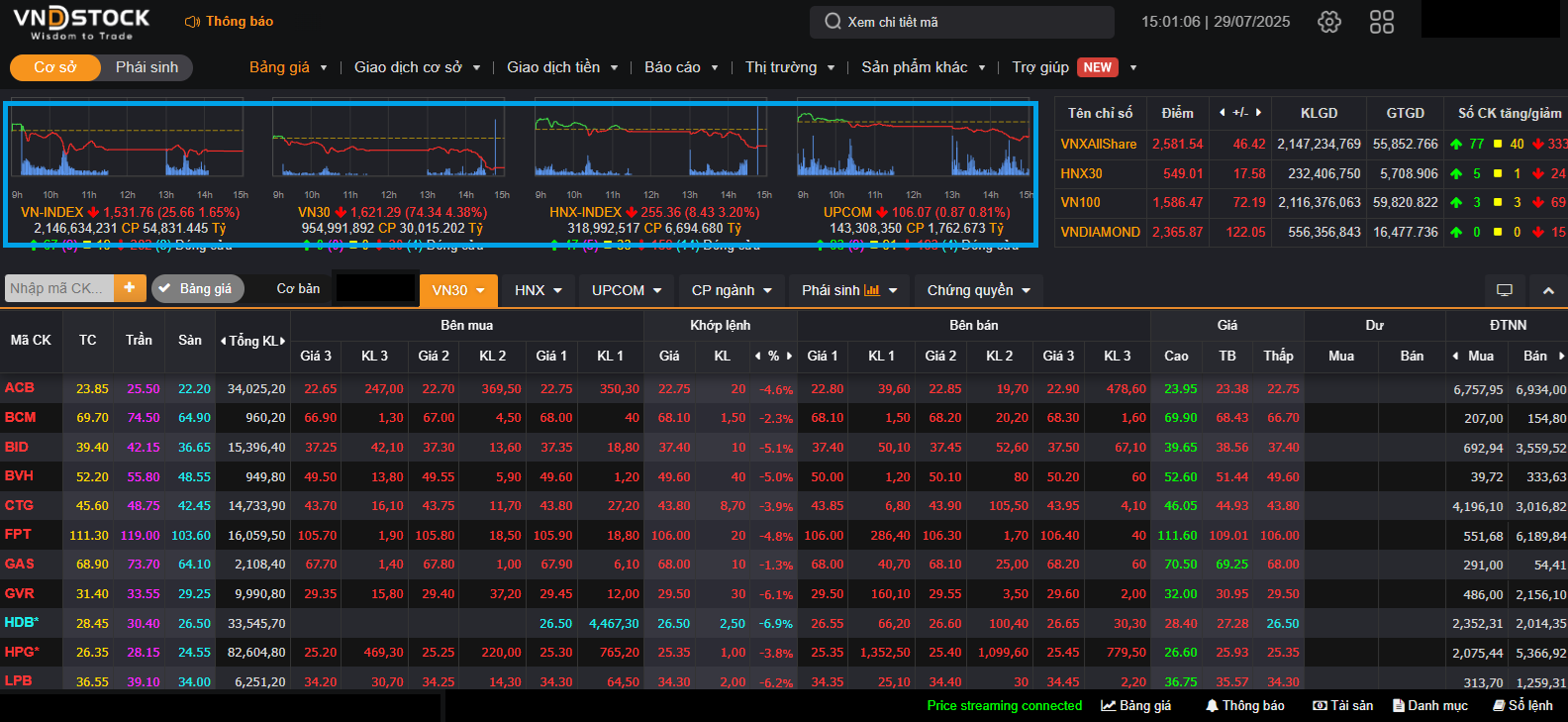This screenshot has width=1568, height=722.
Task: Open the Thị trường menu
Action: [x=790, y=67]
